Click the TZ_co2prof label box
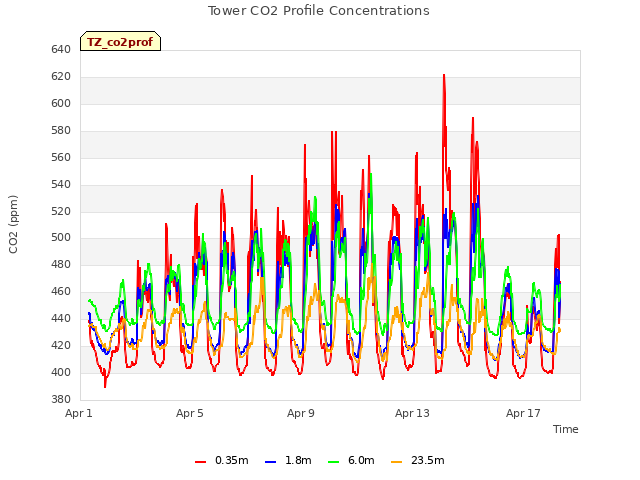 click(x=120, y=41)
